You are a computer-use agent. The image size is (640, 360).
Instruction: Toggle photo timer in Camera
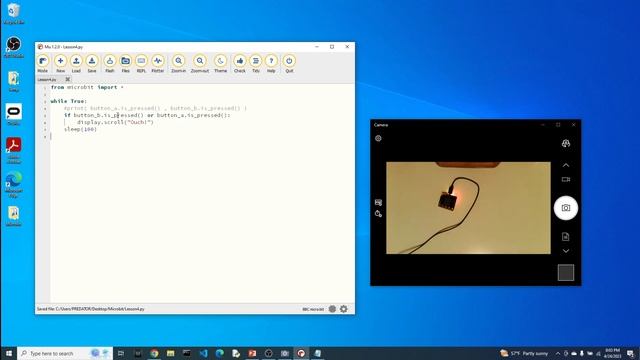coord(378,213)
